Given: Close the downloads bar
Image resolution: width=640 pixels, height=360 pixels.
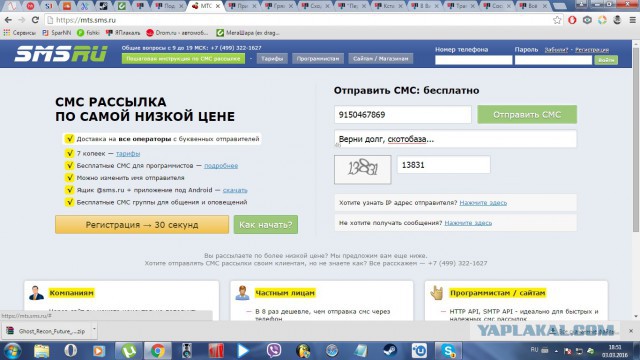Looking at the screenshot, I should (631, 331).
